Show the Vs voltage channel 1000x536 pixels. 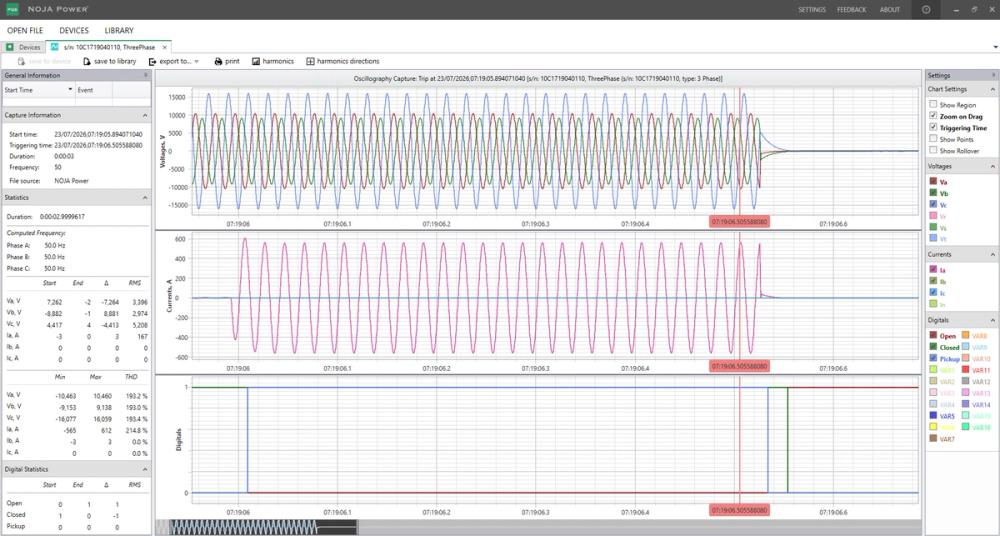934,227
